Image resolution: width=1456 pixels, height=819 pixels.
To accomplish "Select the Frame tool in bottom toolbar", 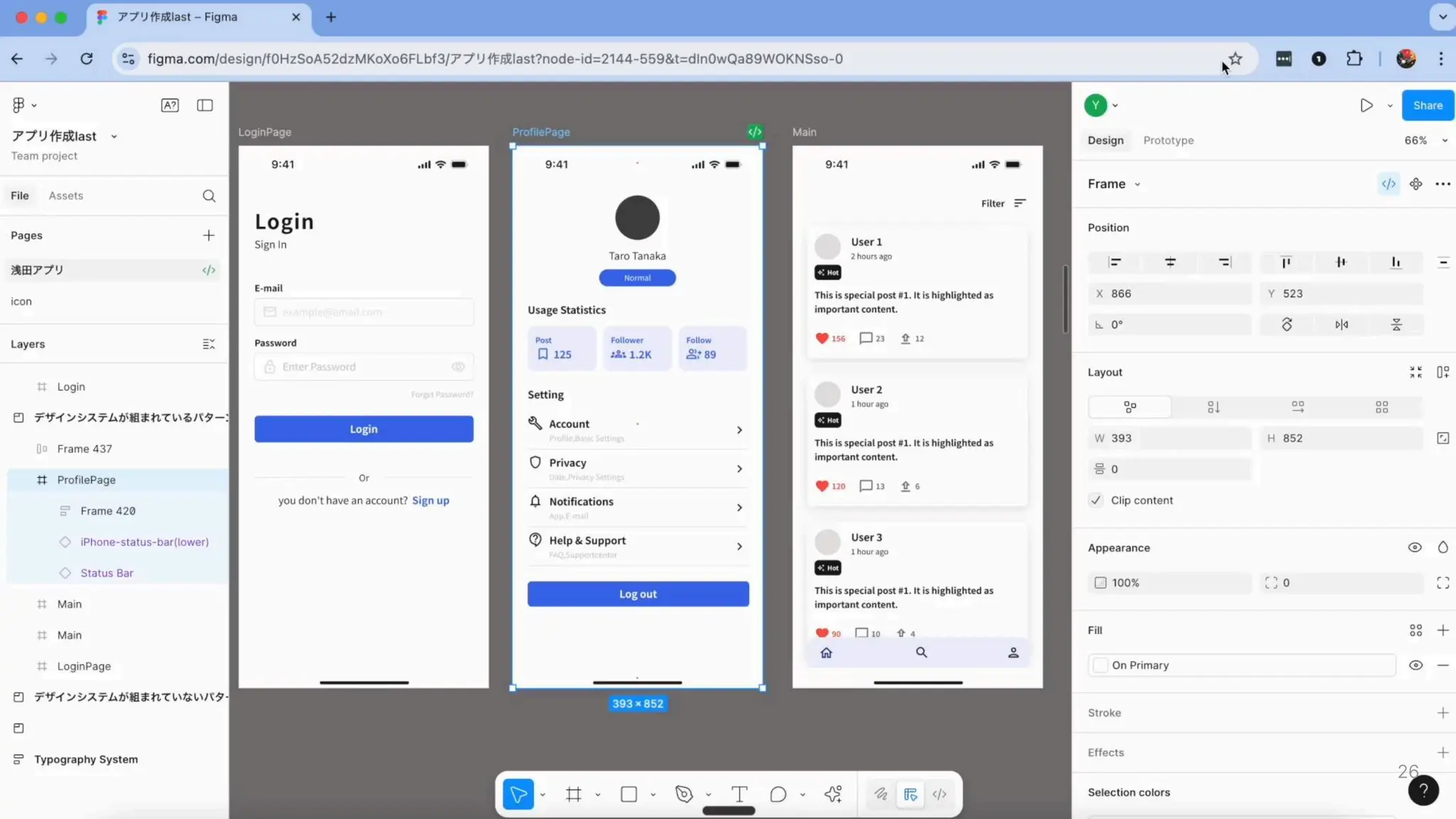I will pyautogui.click(x=573, y=794).
